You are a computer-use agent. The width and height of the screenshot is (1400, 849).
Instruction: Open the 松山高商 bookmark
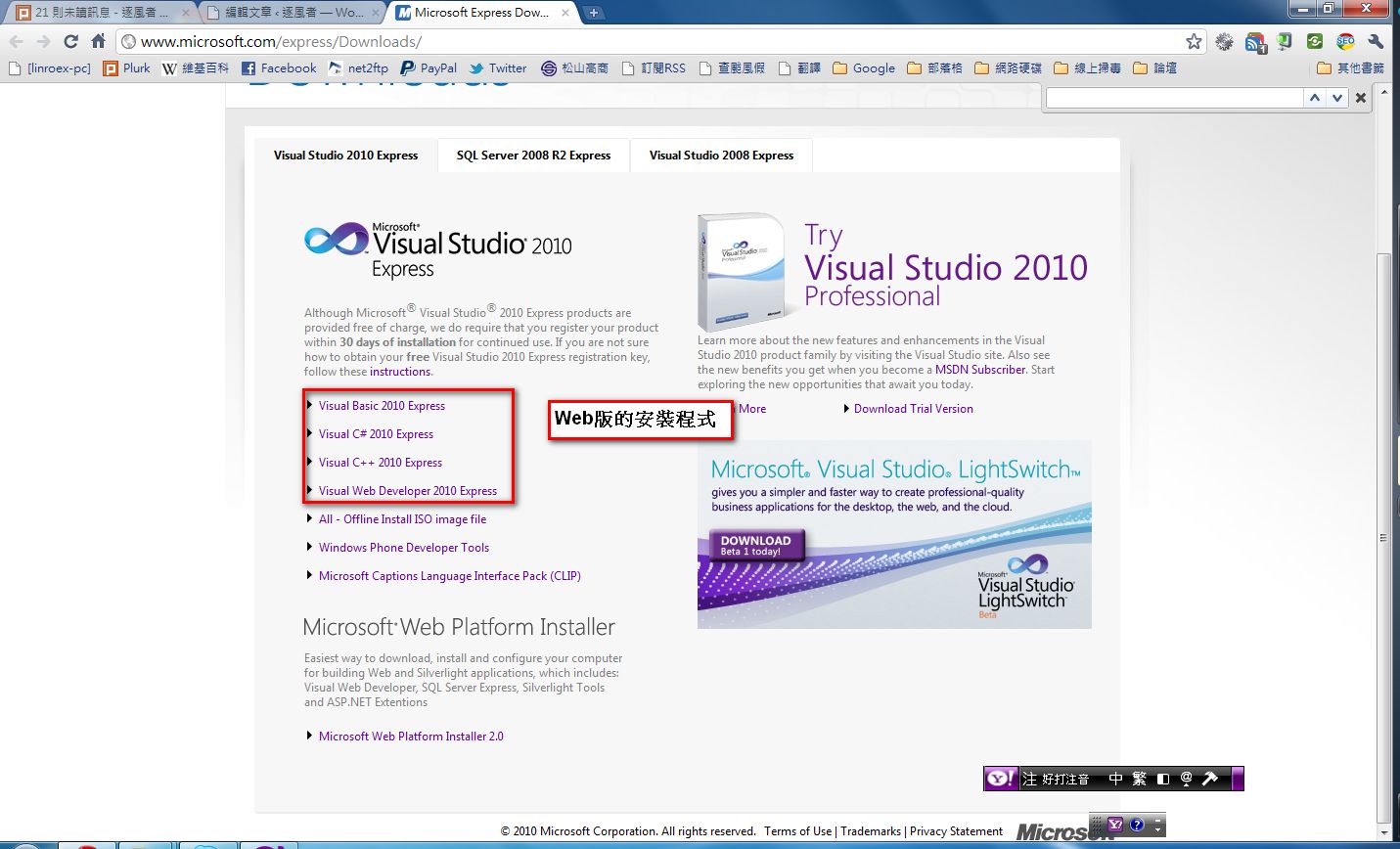575,67
